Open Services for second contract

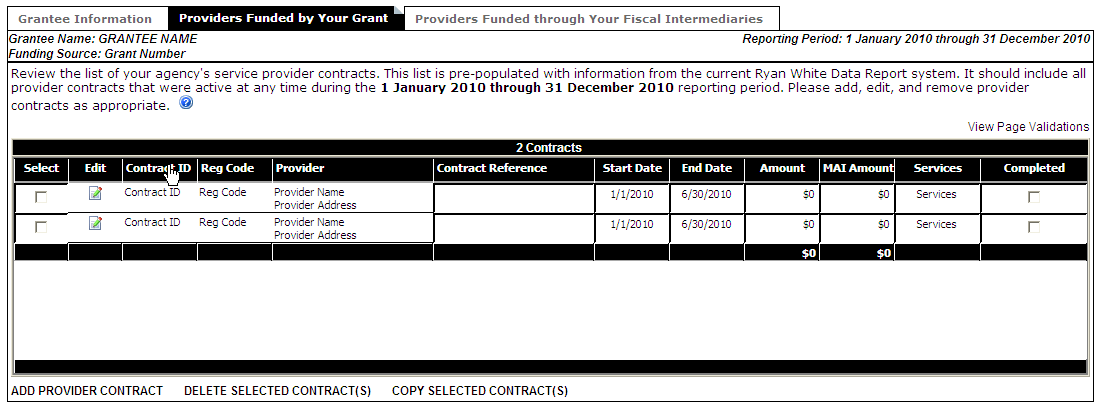point(936,225)
